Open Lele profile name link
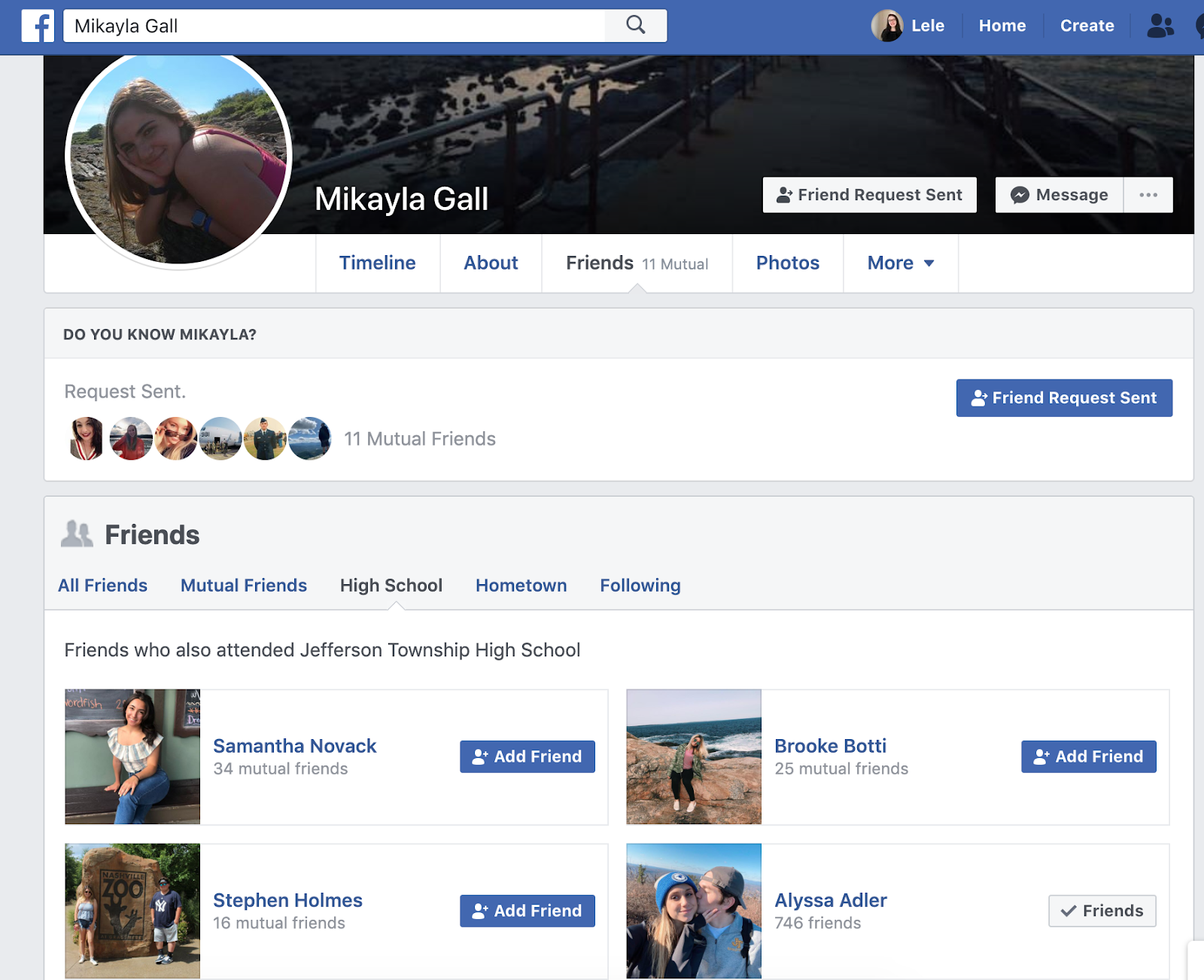 (928, 26)
